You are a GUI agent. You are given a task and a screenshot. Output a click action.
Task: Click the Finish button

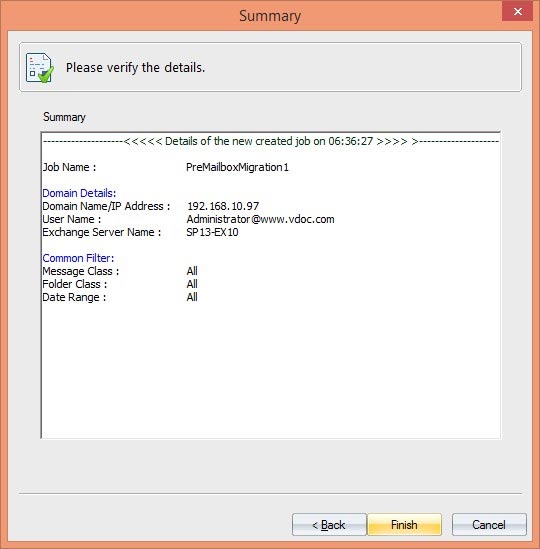click(x=404, y=524)
